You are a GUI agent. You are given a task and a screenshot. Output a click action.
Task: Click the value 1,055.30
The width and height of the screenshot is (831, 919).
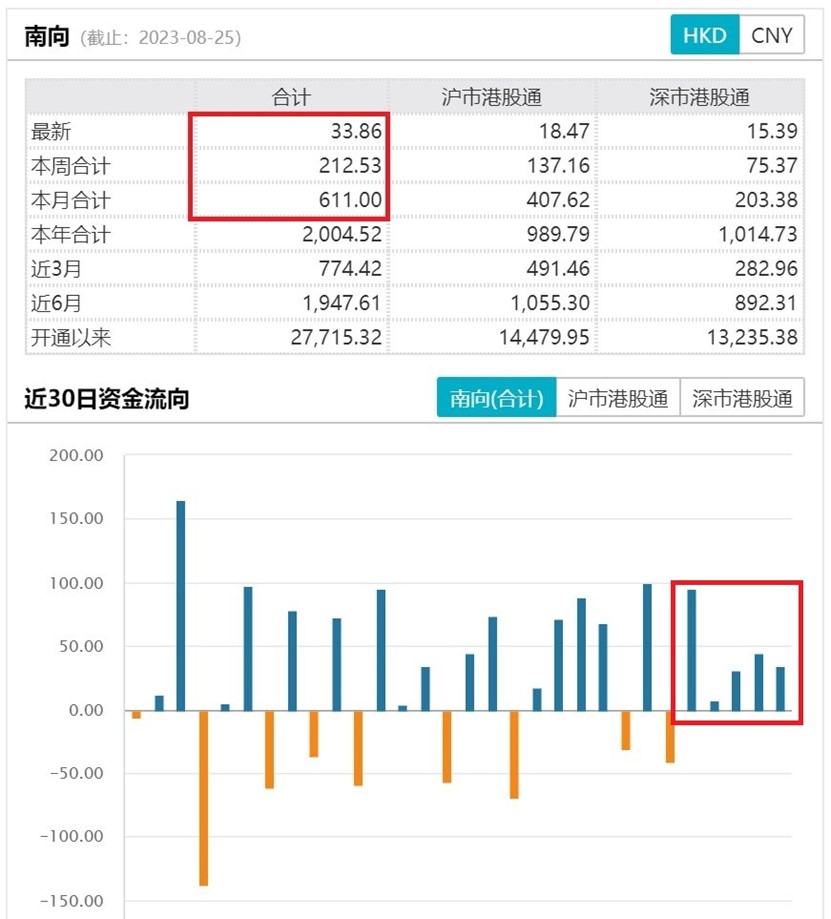click(550, 303)
